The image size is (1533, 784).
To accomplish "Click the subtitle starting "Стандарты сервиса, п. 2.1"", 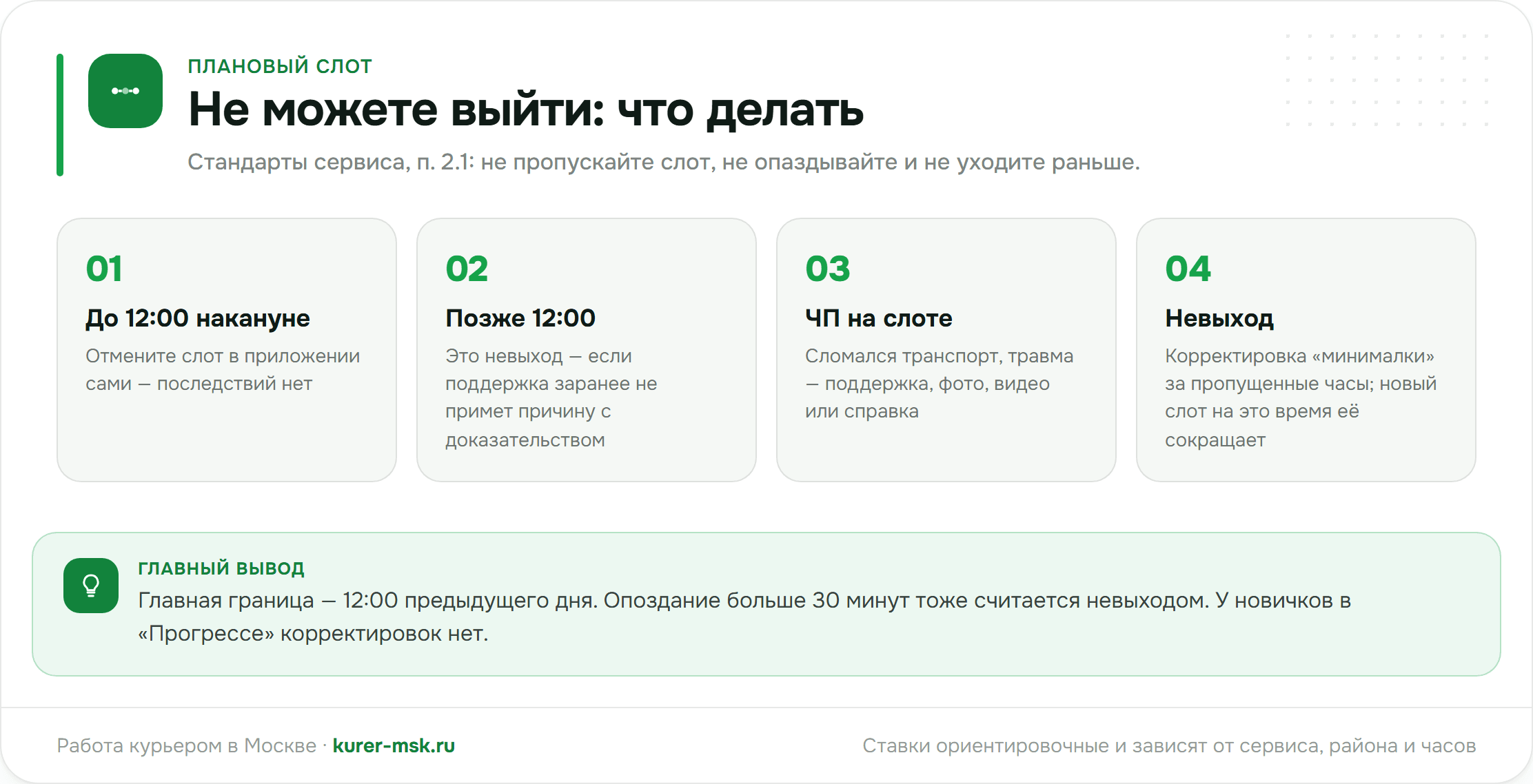I will [664, 162].
